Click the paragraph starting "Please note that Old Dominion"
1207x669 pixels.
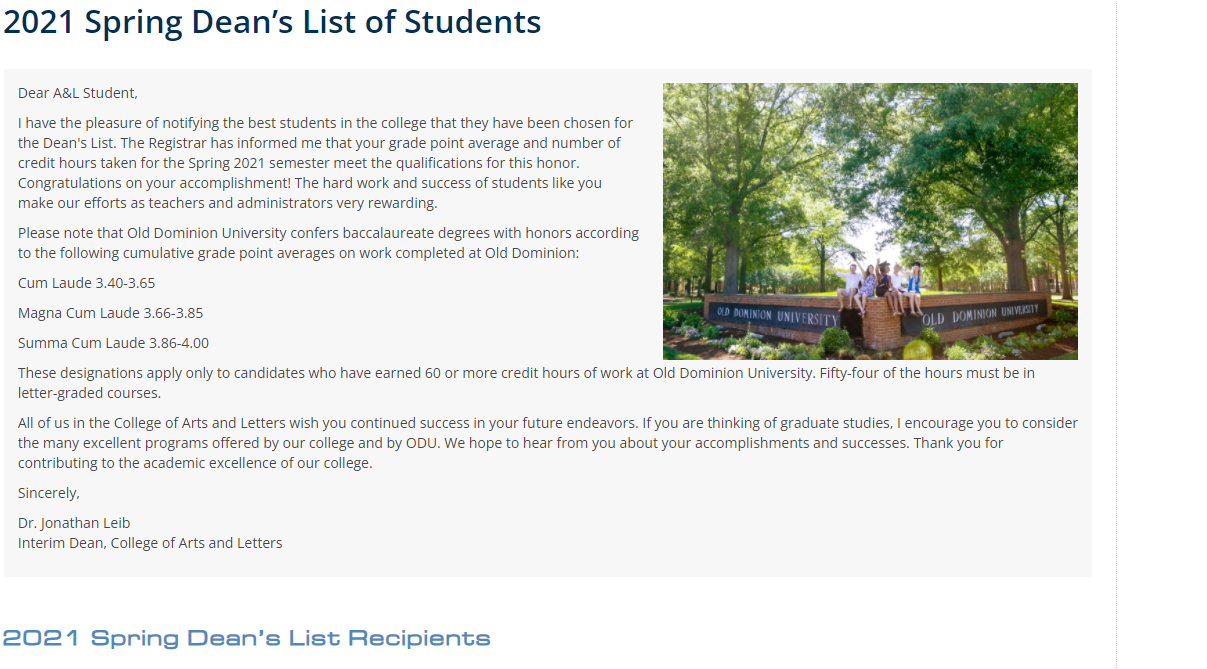click(328, 243)
